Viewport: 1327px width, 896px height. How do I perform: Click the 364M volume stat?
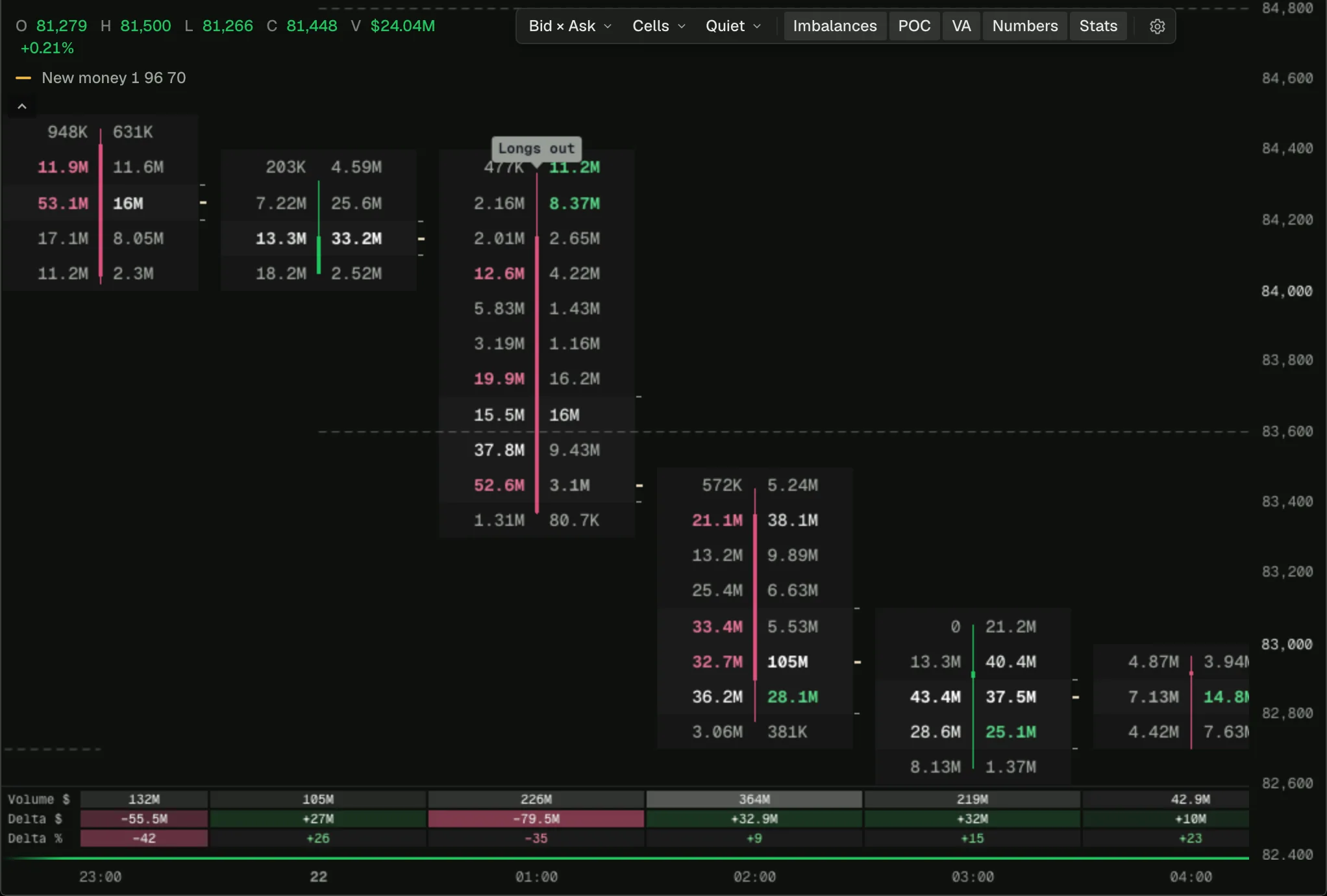[754, 799]
